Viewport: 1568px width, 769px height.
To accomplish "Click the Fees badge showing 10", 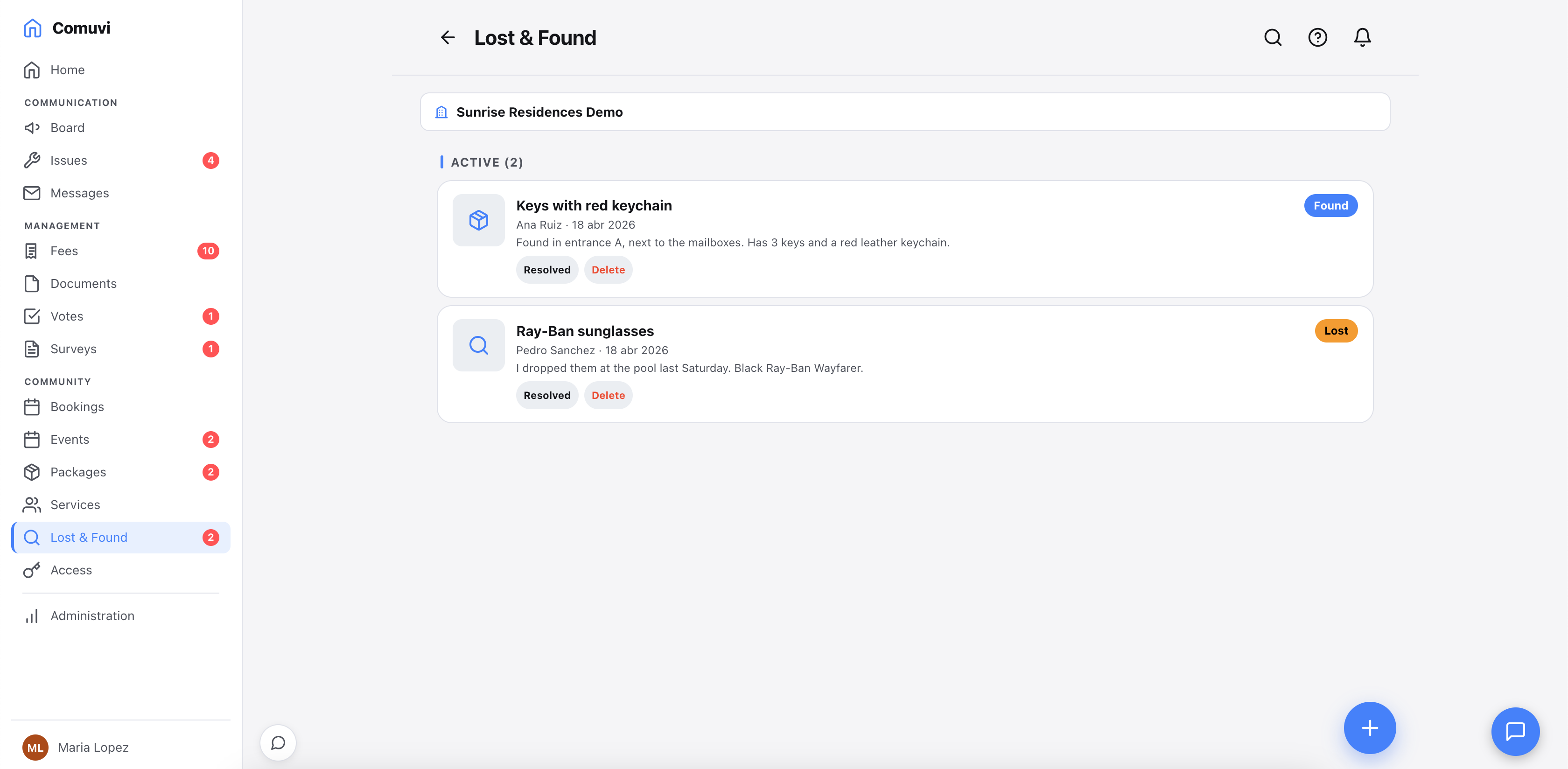I will tap(208, 251).
